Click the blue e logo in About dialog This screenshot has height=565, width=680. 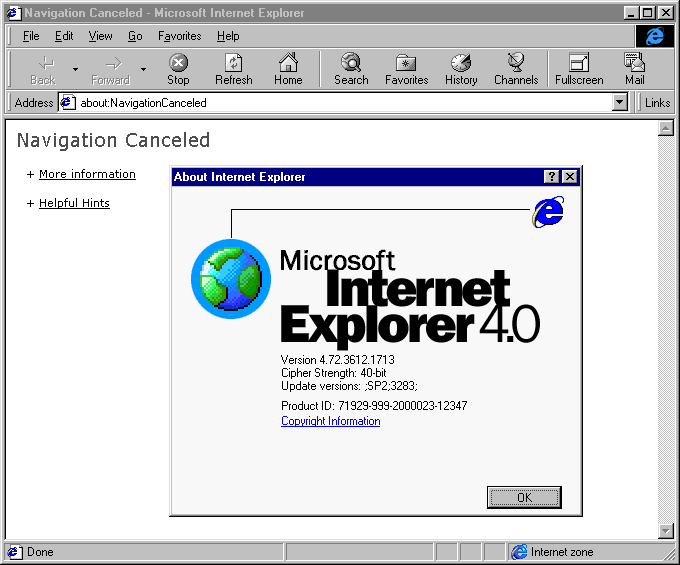[548, 212]
